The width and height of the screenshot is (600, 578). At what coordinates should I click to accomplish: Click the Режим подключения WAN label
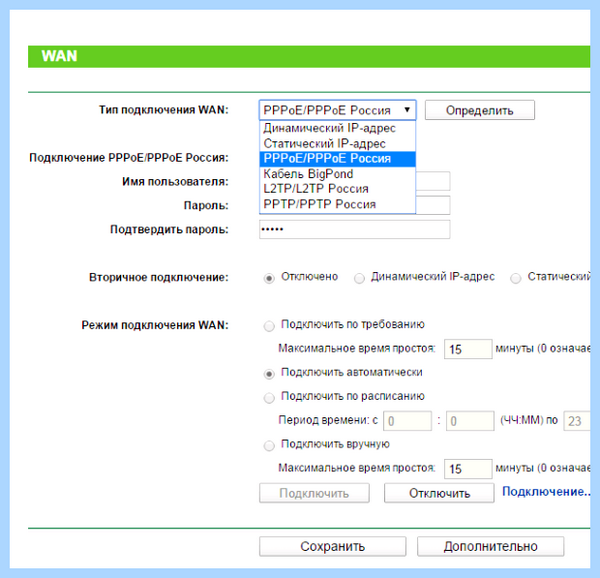tap(155, 326)
